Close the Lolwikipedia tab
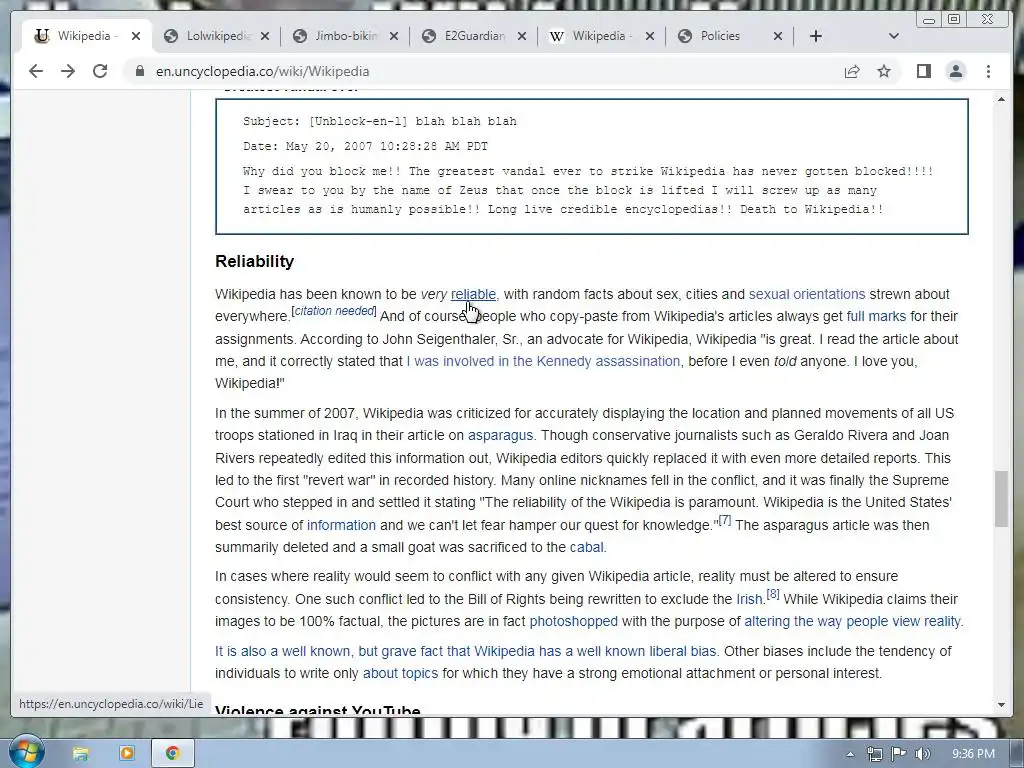This screenshot has height=768, width=1024. pyautogui.click(x=264, y=37)
